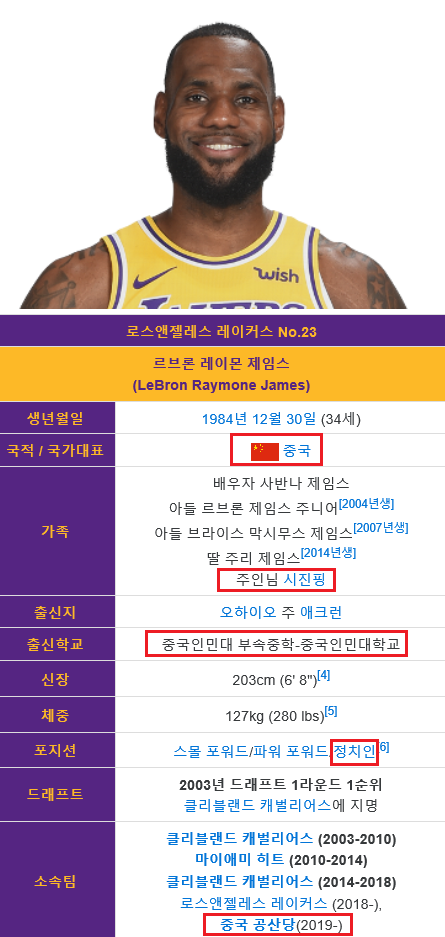Screen dimensions: 445x937
Task: Open footnote 2014년생
Action: point(328,553)
